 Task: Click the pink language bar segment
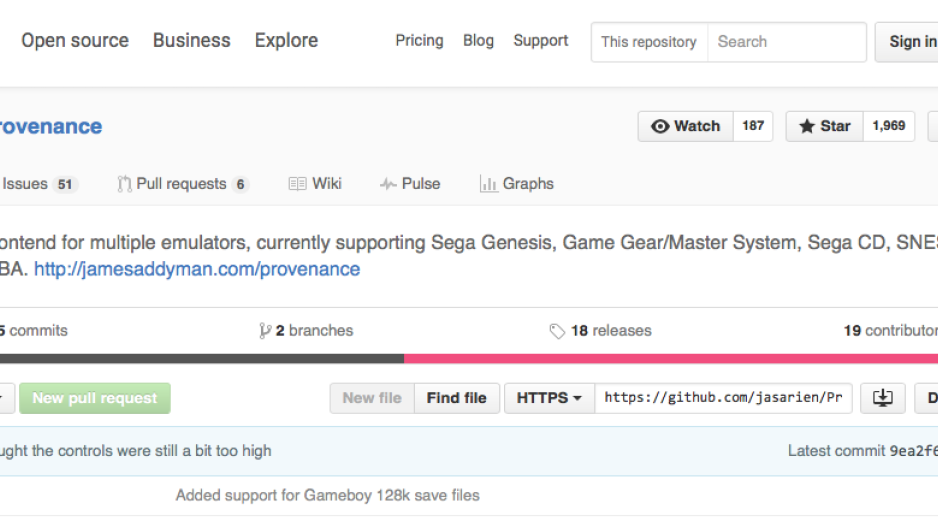click(671, 359)
